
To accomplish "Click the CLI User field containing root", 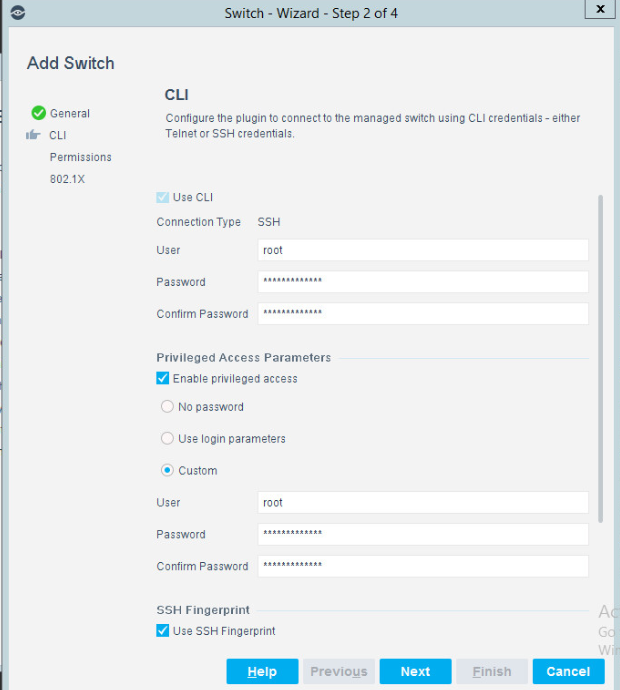I will click(x=423, y=250).
